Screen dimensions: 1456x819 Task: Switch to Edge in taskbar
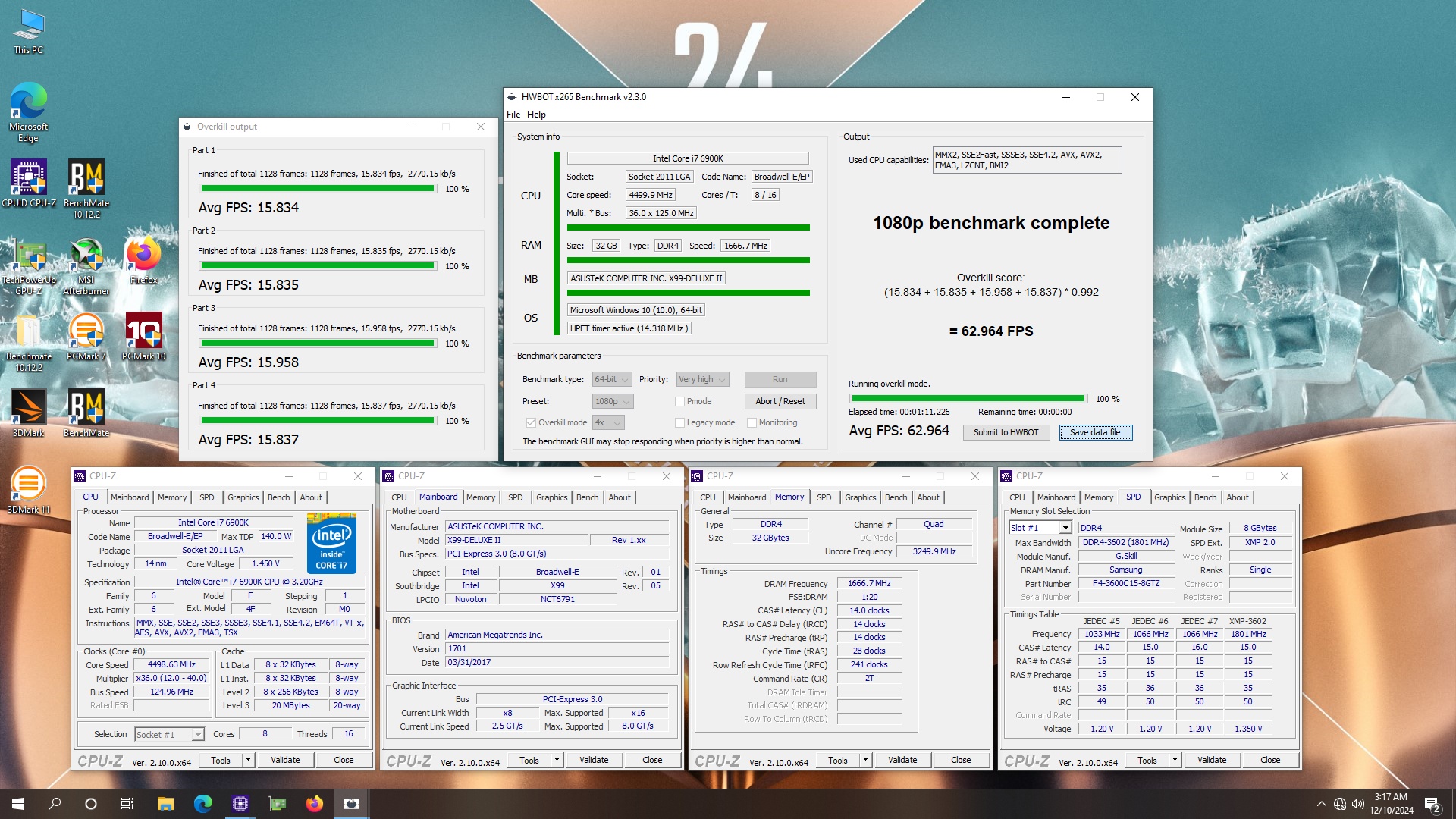[x=203, y=804]
